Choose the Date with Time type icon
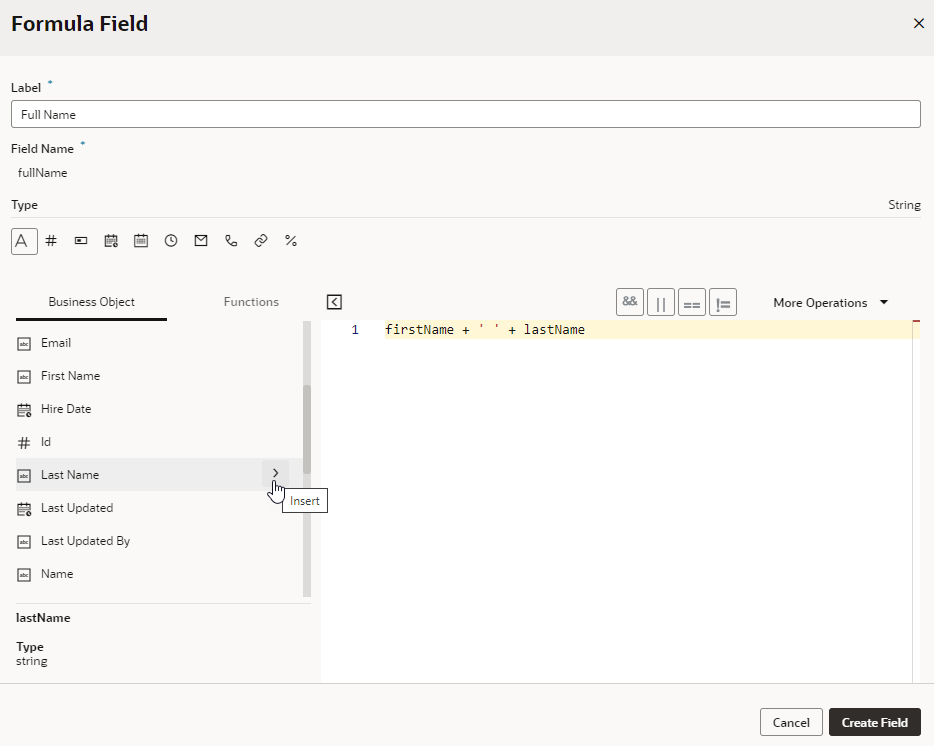Viewport: 934px width, 746px height. coord(111,240)
